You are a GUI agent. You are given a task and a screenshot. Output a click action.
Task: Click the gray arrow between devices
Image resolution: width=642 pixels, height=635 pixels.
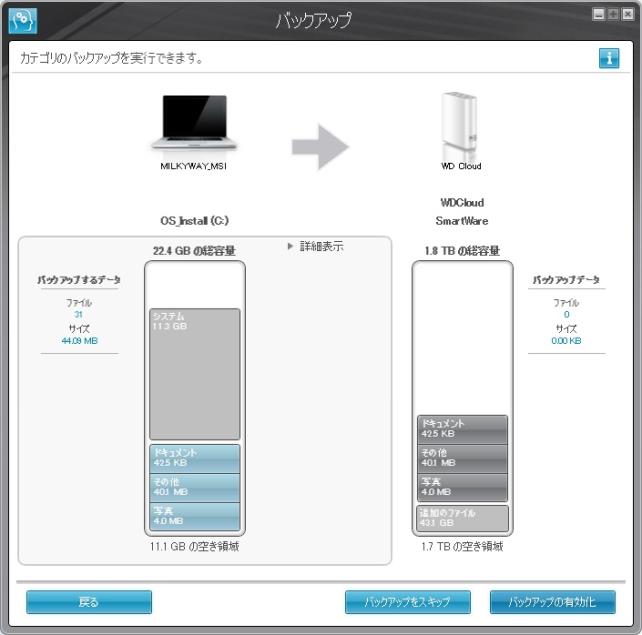coord(320,147)
